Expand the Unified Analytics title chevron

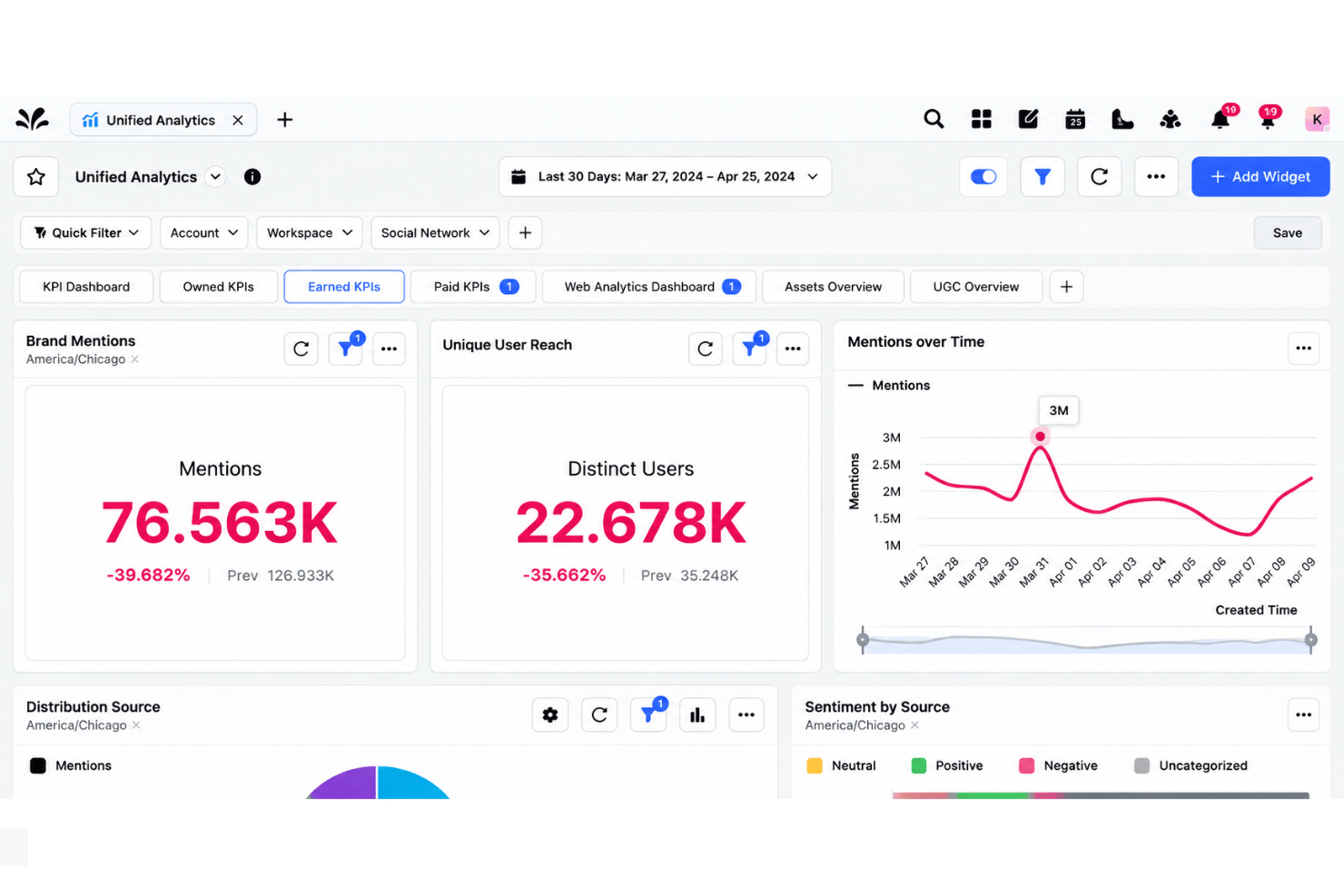click(215, 177)
